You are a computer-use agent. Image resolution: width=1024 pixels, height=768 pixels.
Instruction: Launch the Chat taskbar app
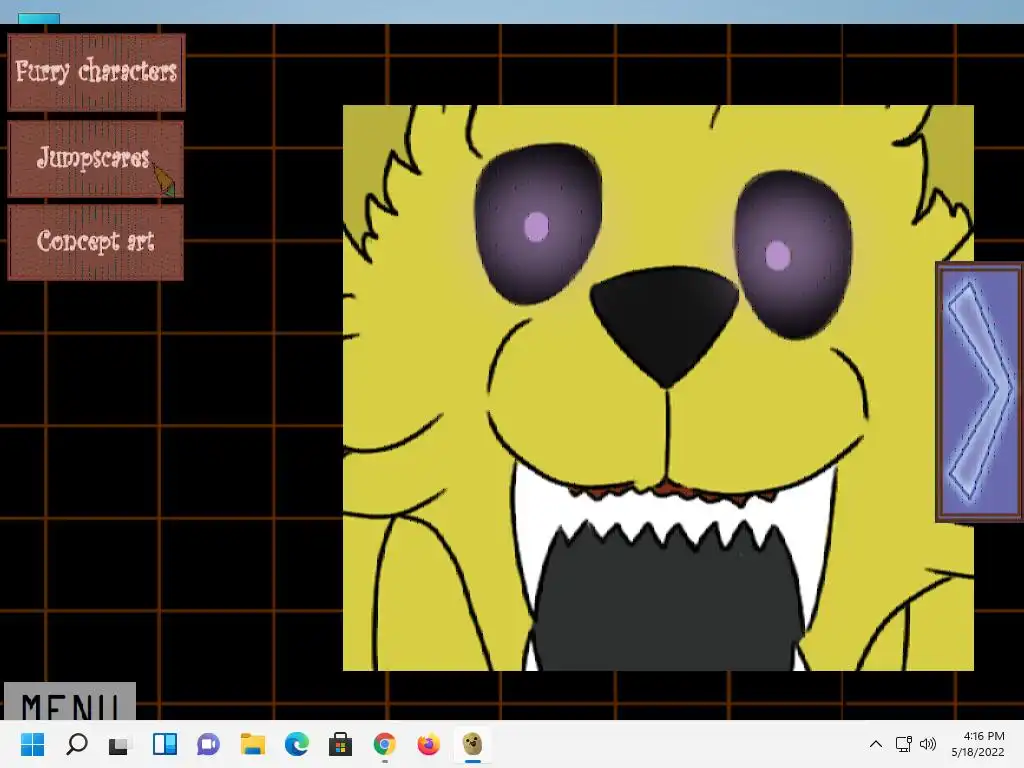[x=208, y=744]
